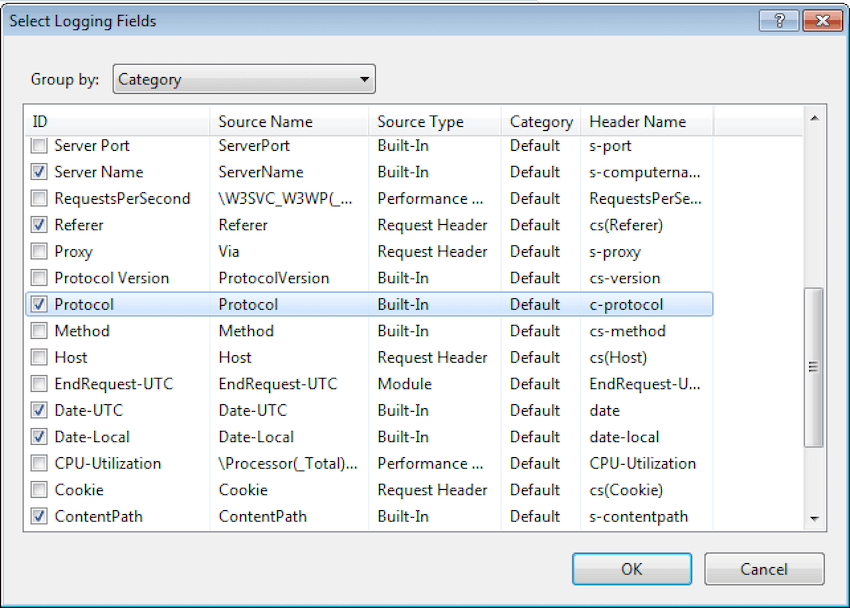The image size is (850, 608).
Task: Enable the RequestsPerSecond logging field
Action: click(x=39, y=198)
